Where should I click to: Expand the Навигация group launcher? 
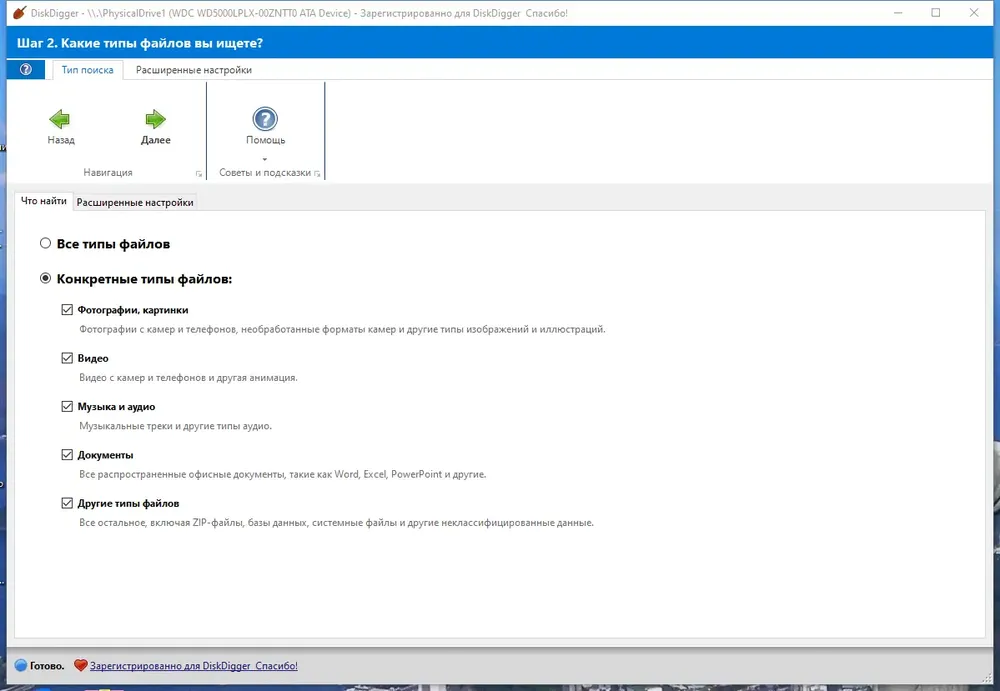198,174
